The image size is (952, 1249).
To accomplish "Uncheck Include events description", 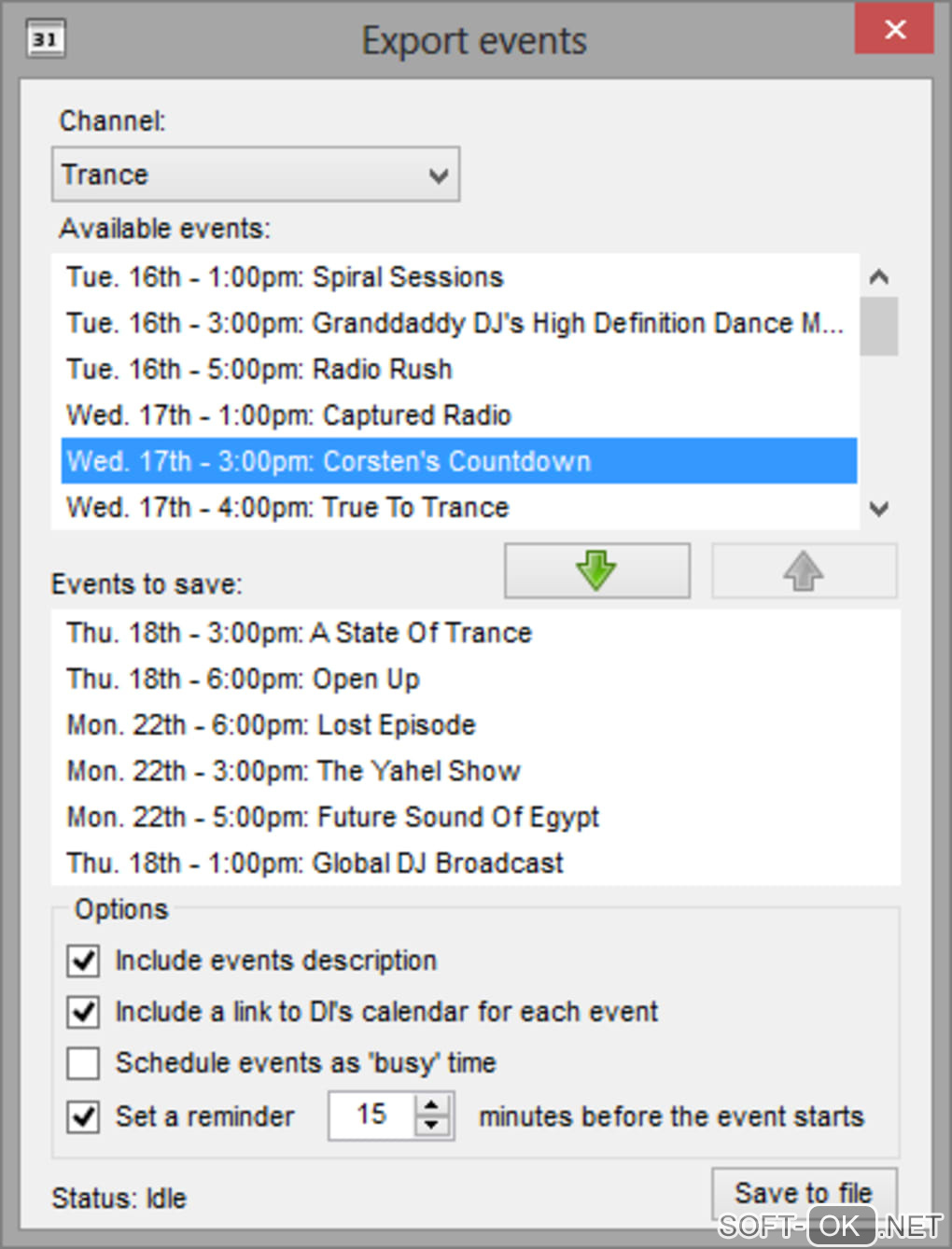I will 84,961.
